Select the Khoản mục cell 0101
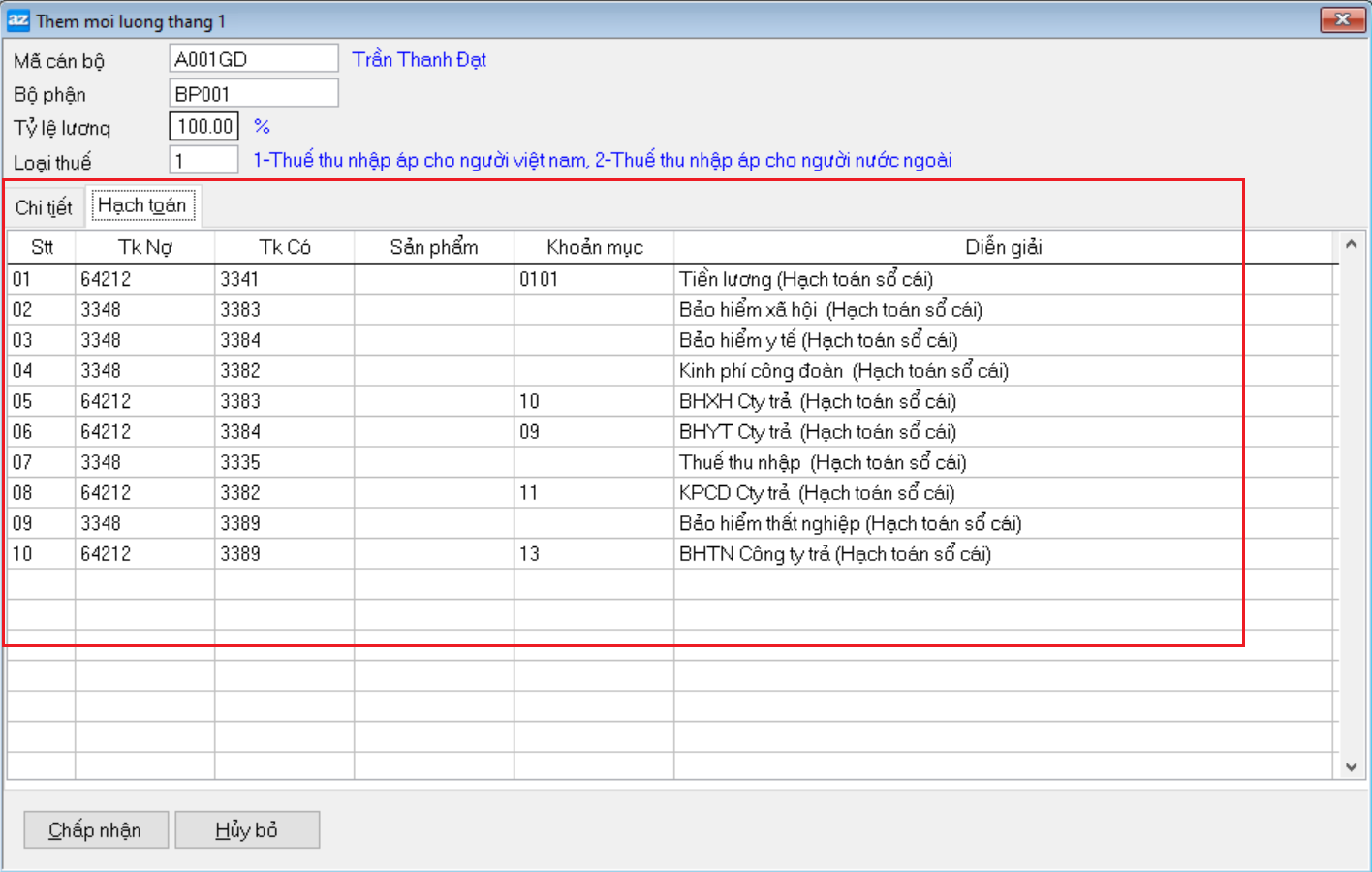Image resolution: width=1372 pixels, height=872 pixels. click(593, 280)
